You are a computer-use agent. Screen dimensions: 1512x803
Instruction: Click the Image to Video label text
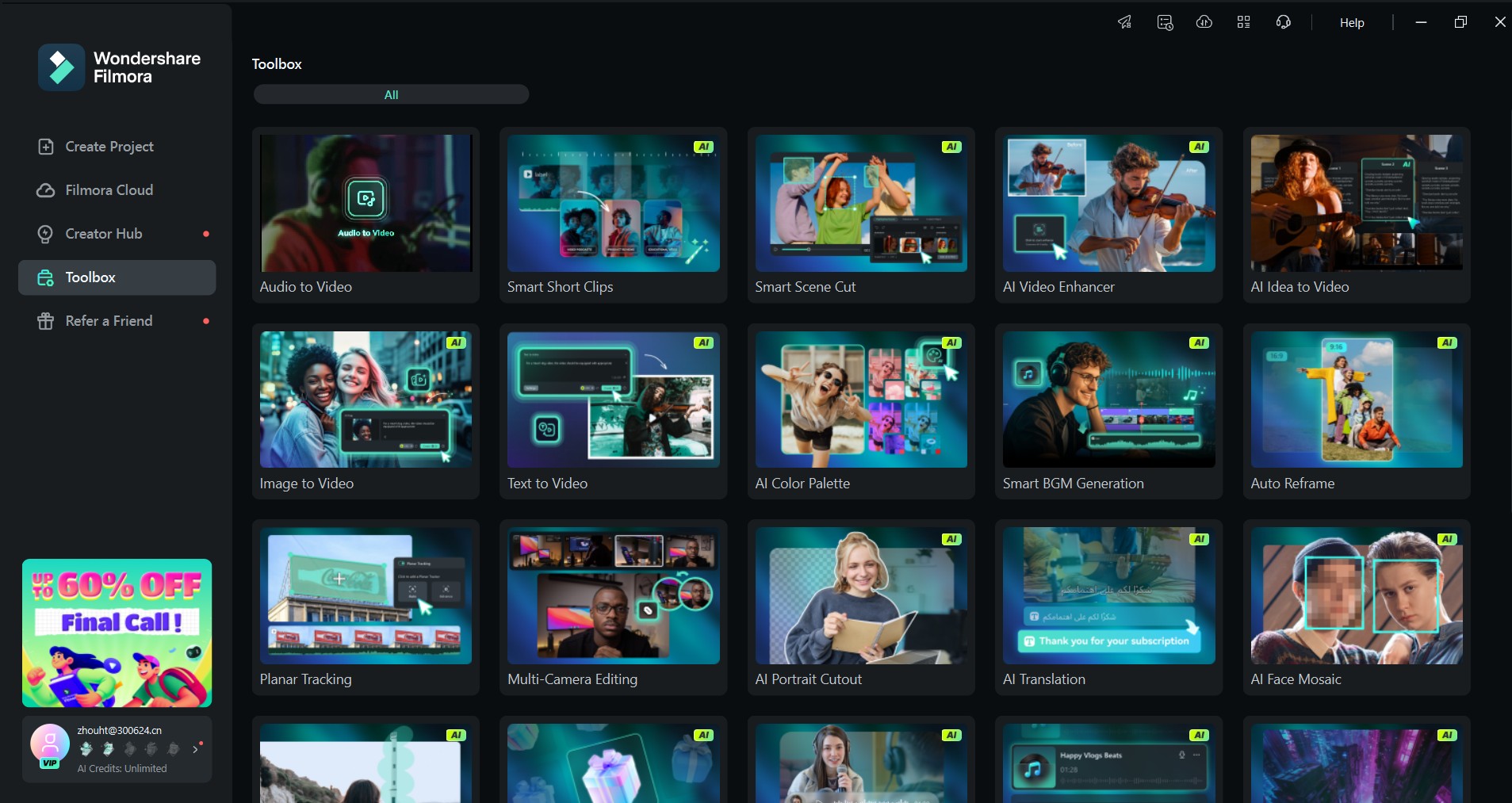coord(307,484)
